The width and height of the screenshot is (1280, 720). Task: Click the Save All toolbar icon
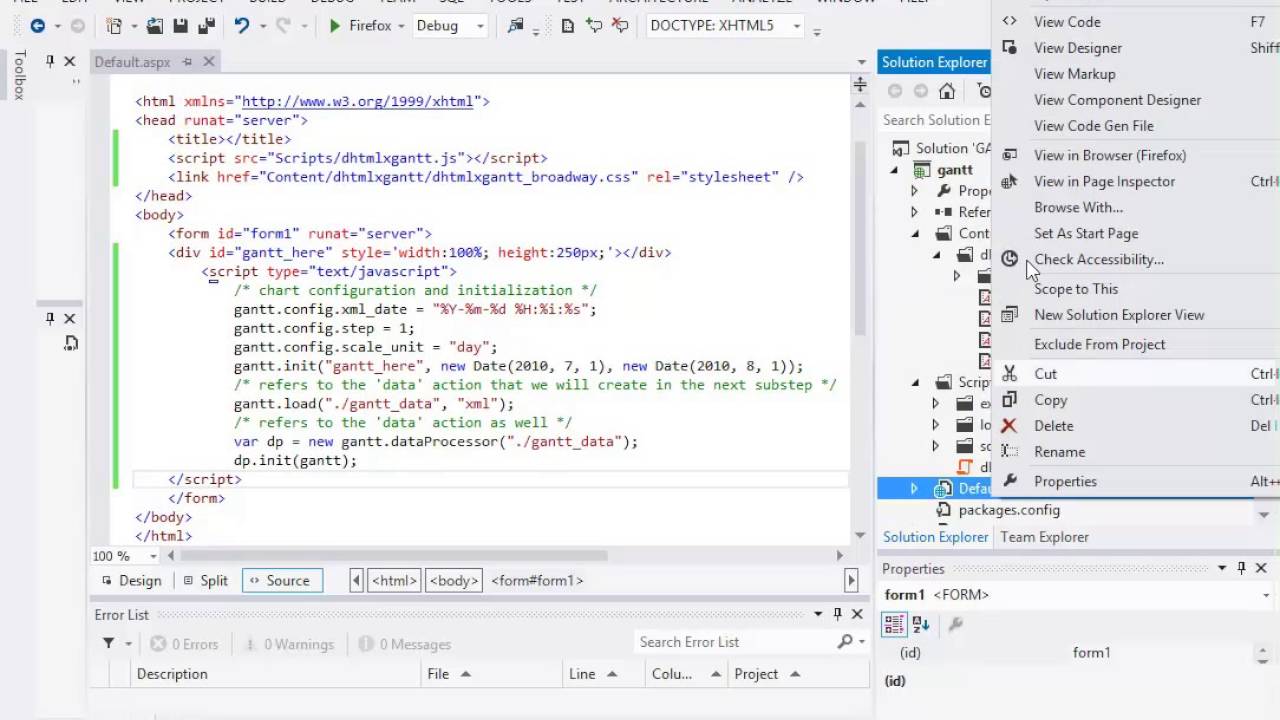[205, 26]
